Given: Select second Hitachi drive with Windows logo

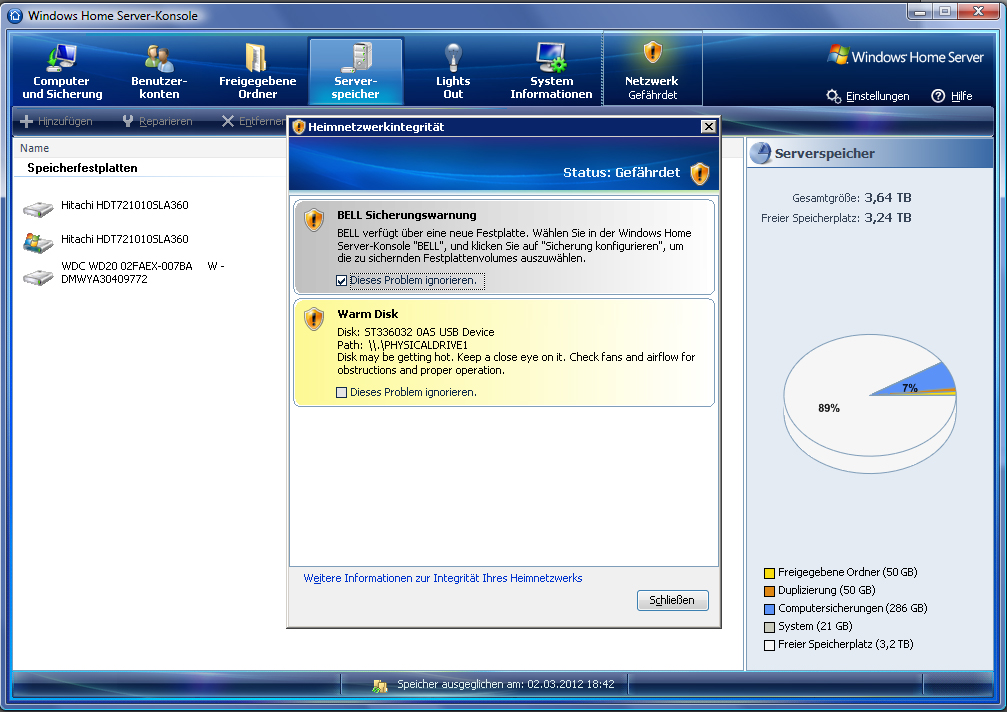Looking at the screenshot, I should pos(38,243).
